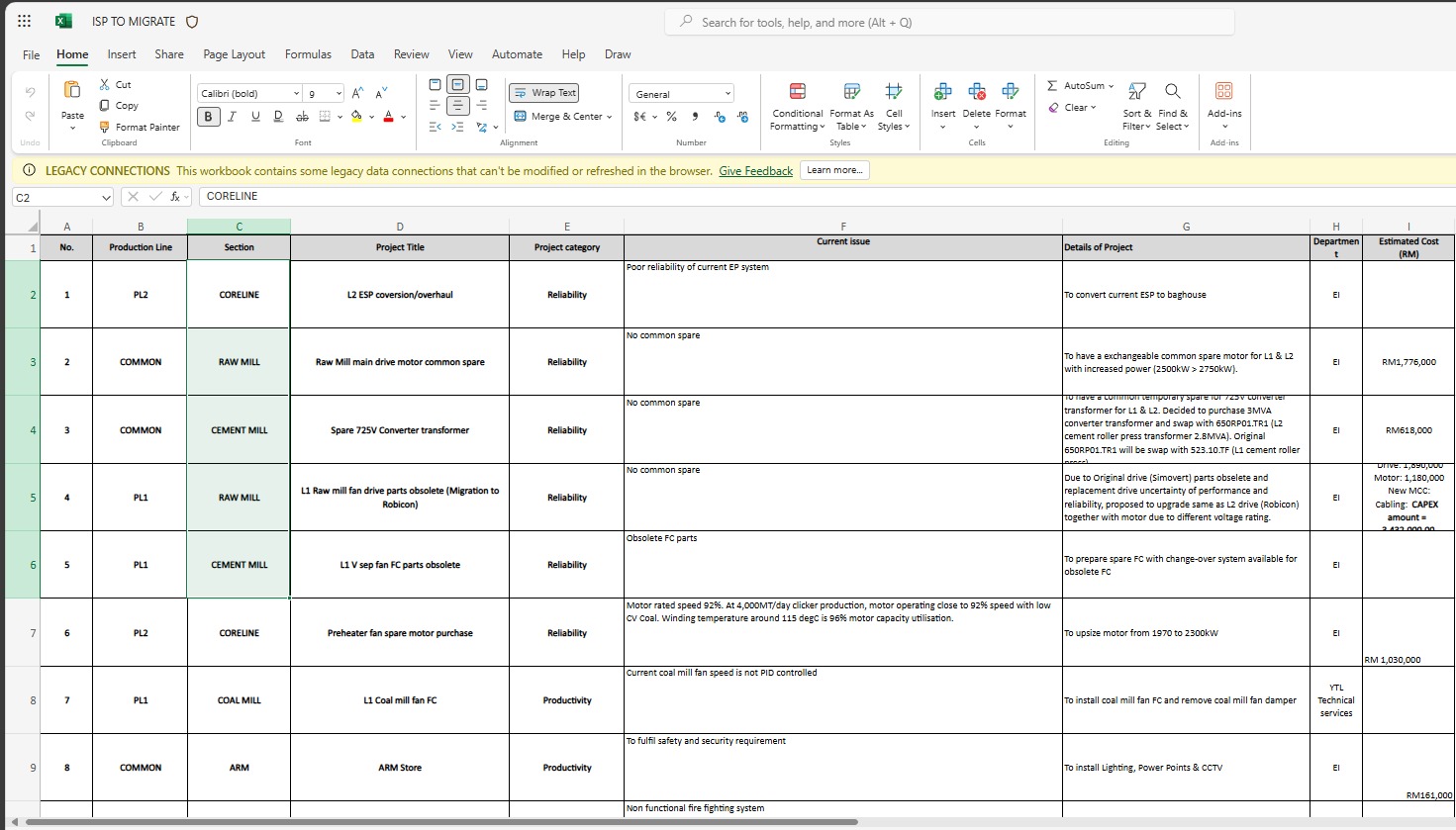This screenshot has width=1456, height=830.
Task: Expand the General number format dropdown
Action: point(728,94)
